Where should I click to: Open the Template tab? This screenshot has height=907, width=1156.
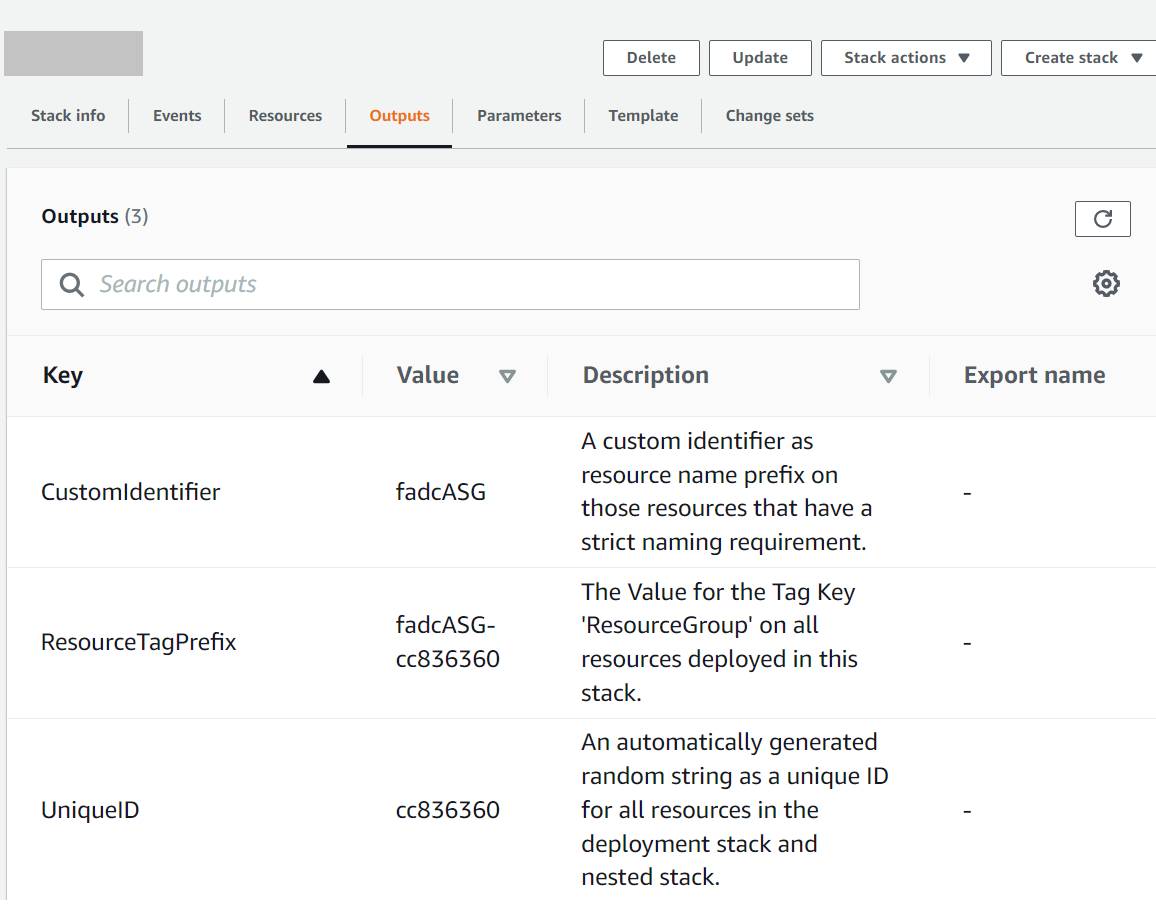pyautogui.click(x=643, y=115)
